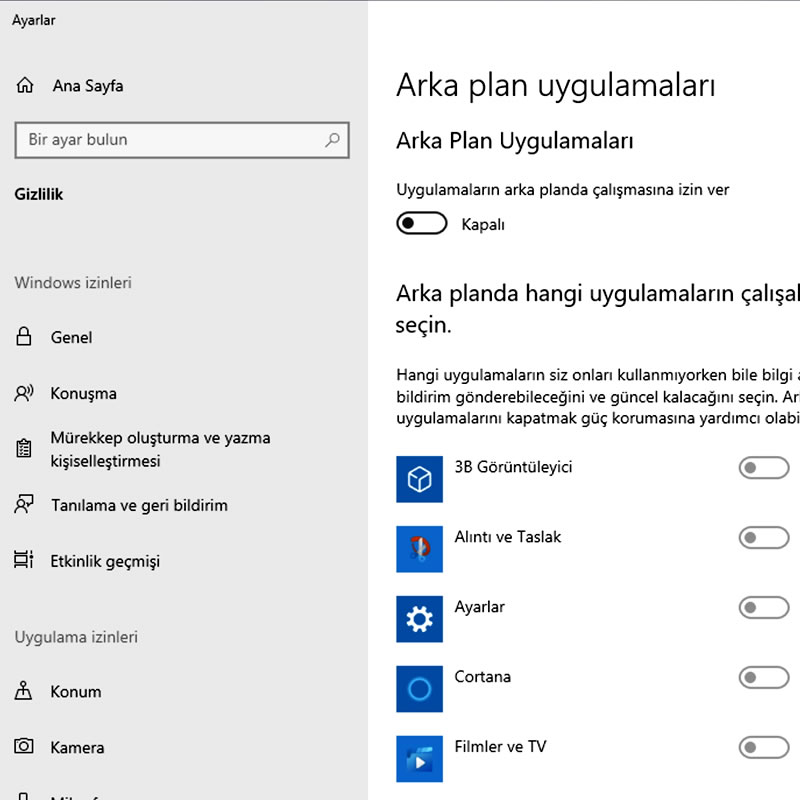Enable the main background apps toggle
This screenshot has height=800, width=800.
[421, 224]
